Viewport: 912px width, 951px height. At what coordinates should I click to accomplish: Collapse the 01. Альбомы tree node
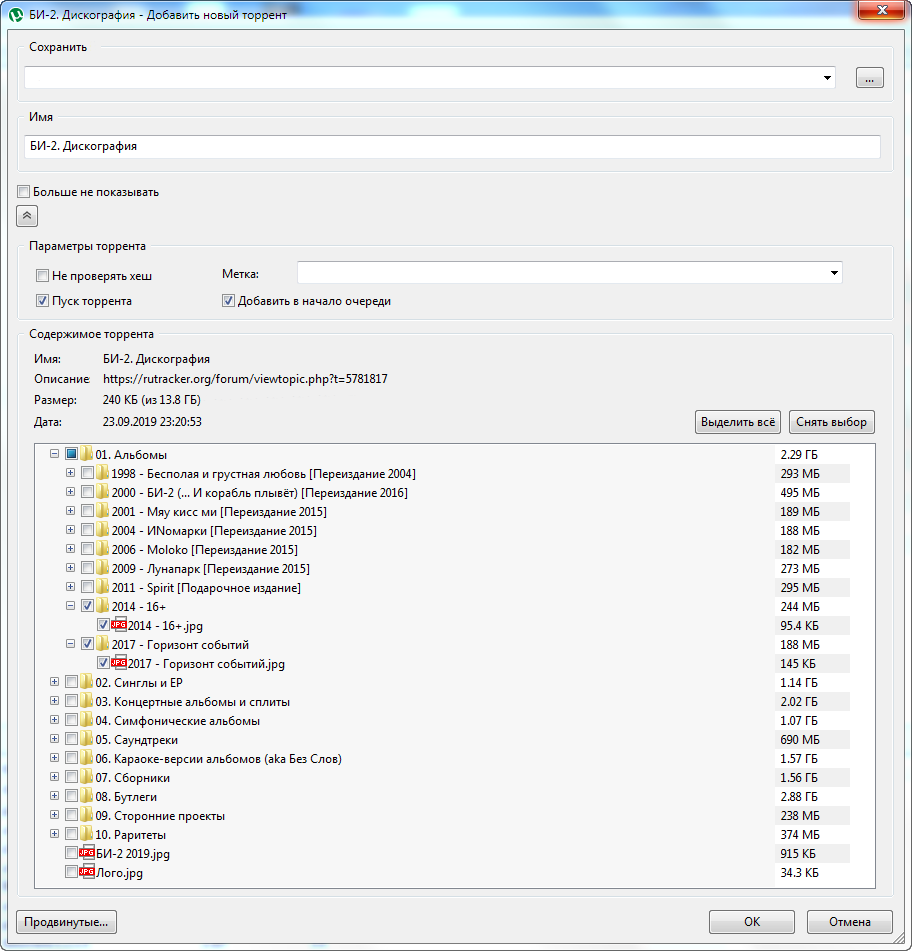coord(55,454)
